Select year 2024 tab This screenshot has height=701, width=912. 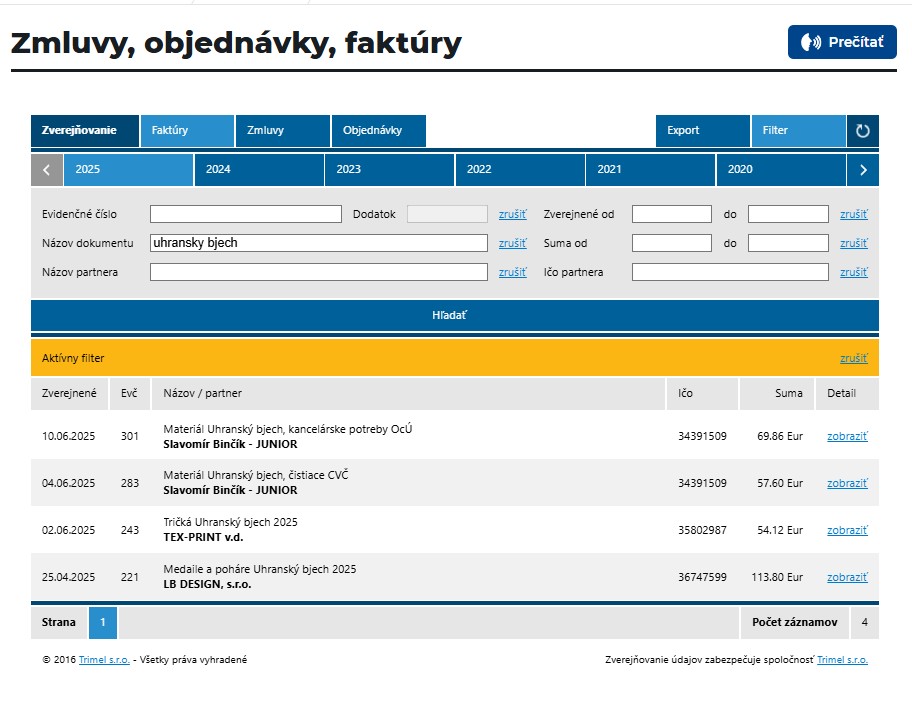coord(258,170)
